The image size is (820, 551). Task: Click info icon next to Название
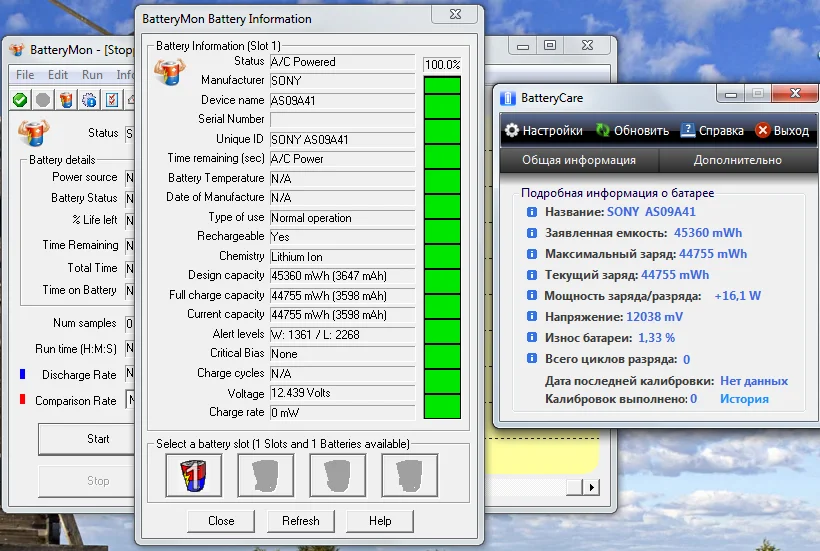pyautogui.click(x=532, y=212)
